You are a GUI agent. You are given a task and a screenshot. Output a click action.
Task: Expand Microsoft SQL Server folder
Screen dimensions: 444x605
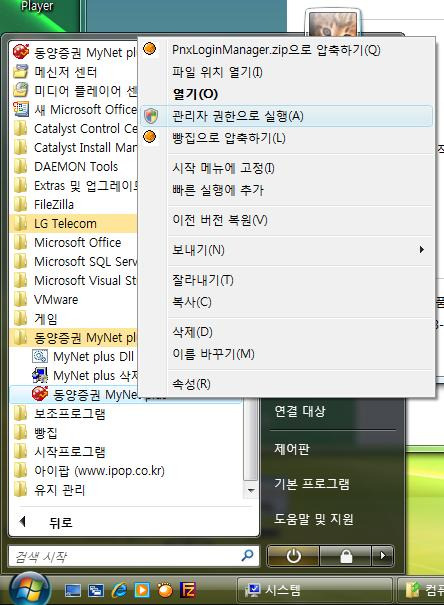tap(73, 262)
